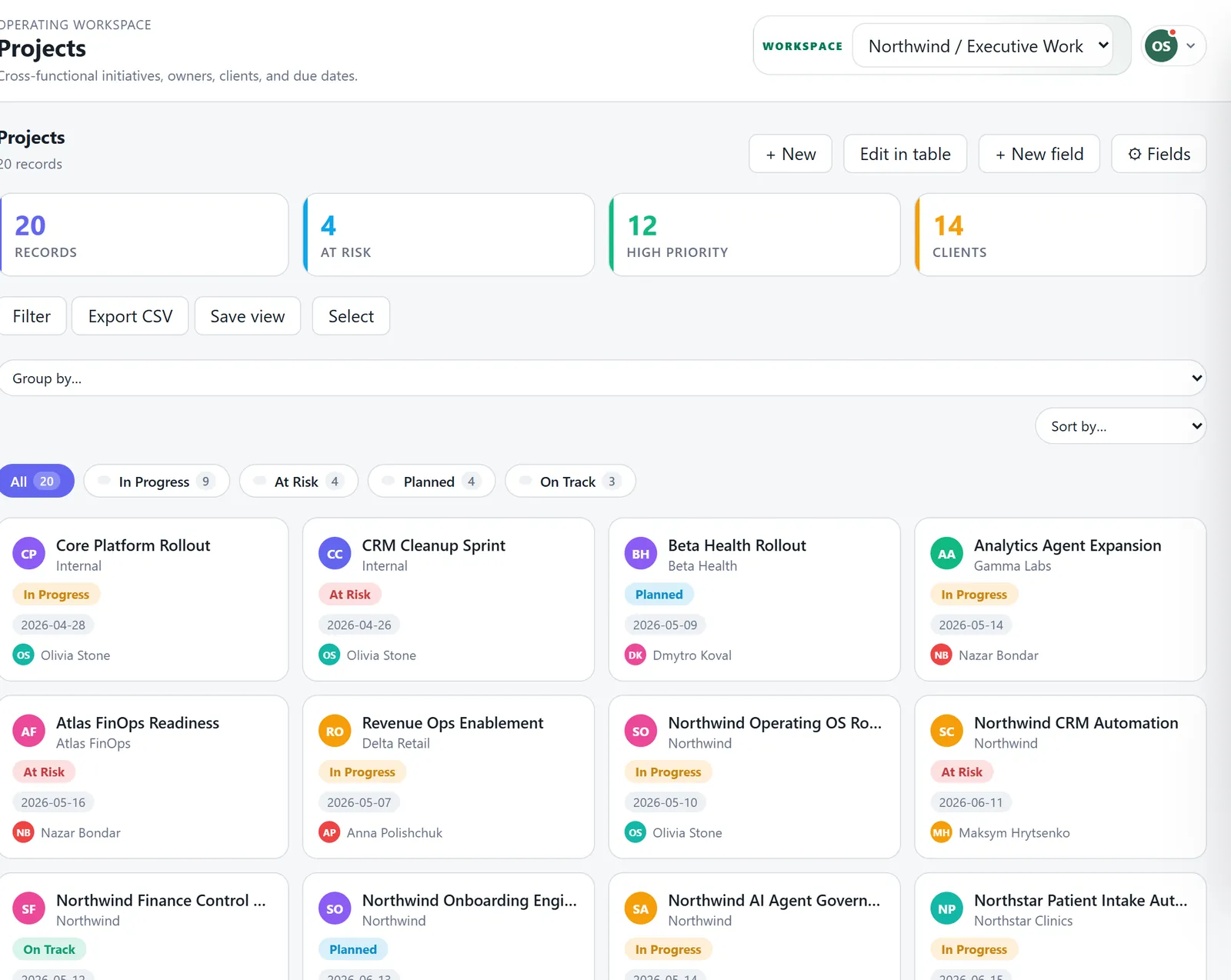Viewport: 1231px width, 980px height.
Task: Open the Sort by dropdown
Action: [x=1121, y=426]
